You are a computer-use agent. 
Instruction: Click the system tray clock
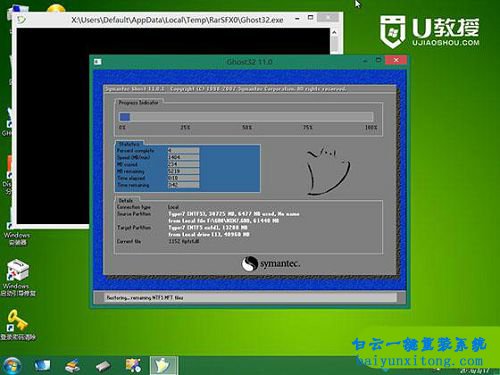474,370
